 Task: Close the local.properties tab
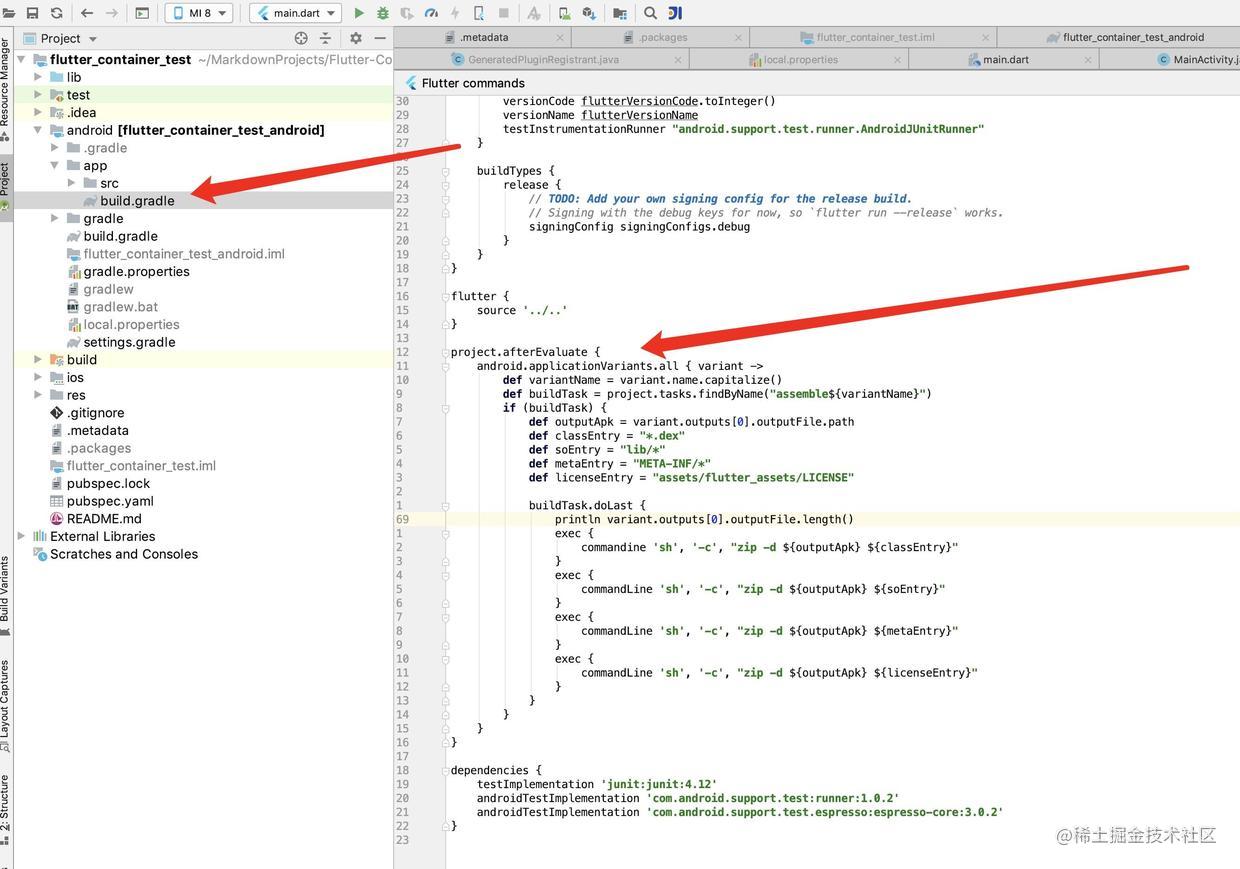point(898,60)
